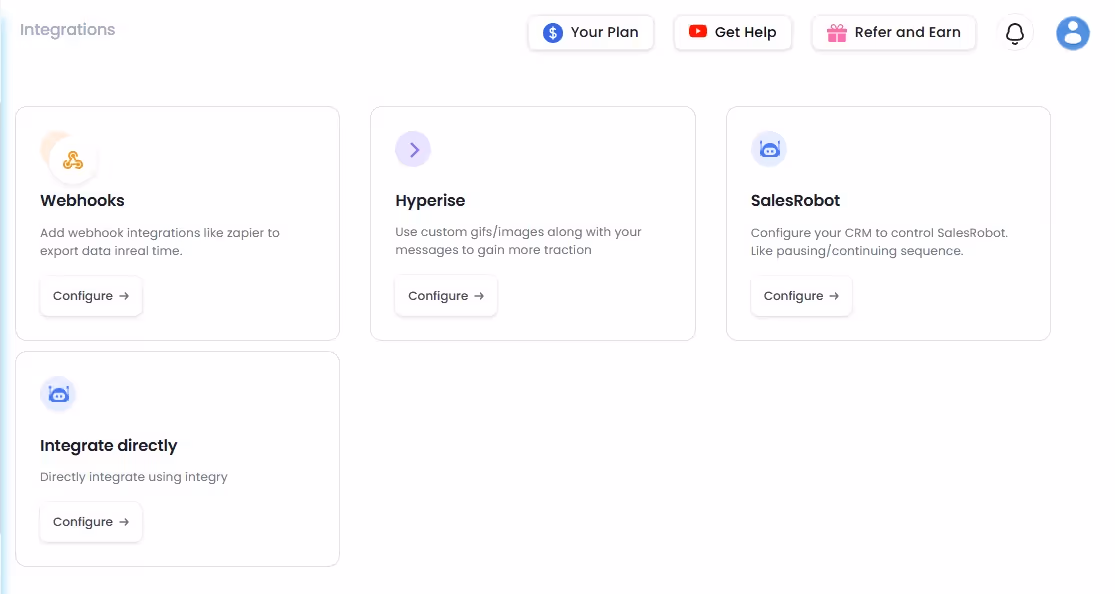Click the YouTube icon beside Get Help
Image resolution: width=1115 pixels, height=594 pixels.
pyautogui.click(x=697, y=32)
